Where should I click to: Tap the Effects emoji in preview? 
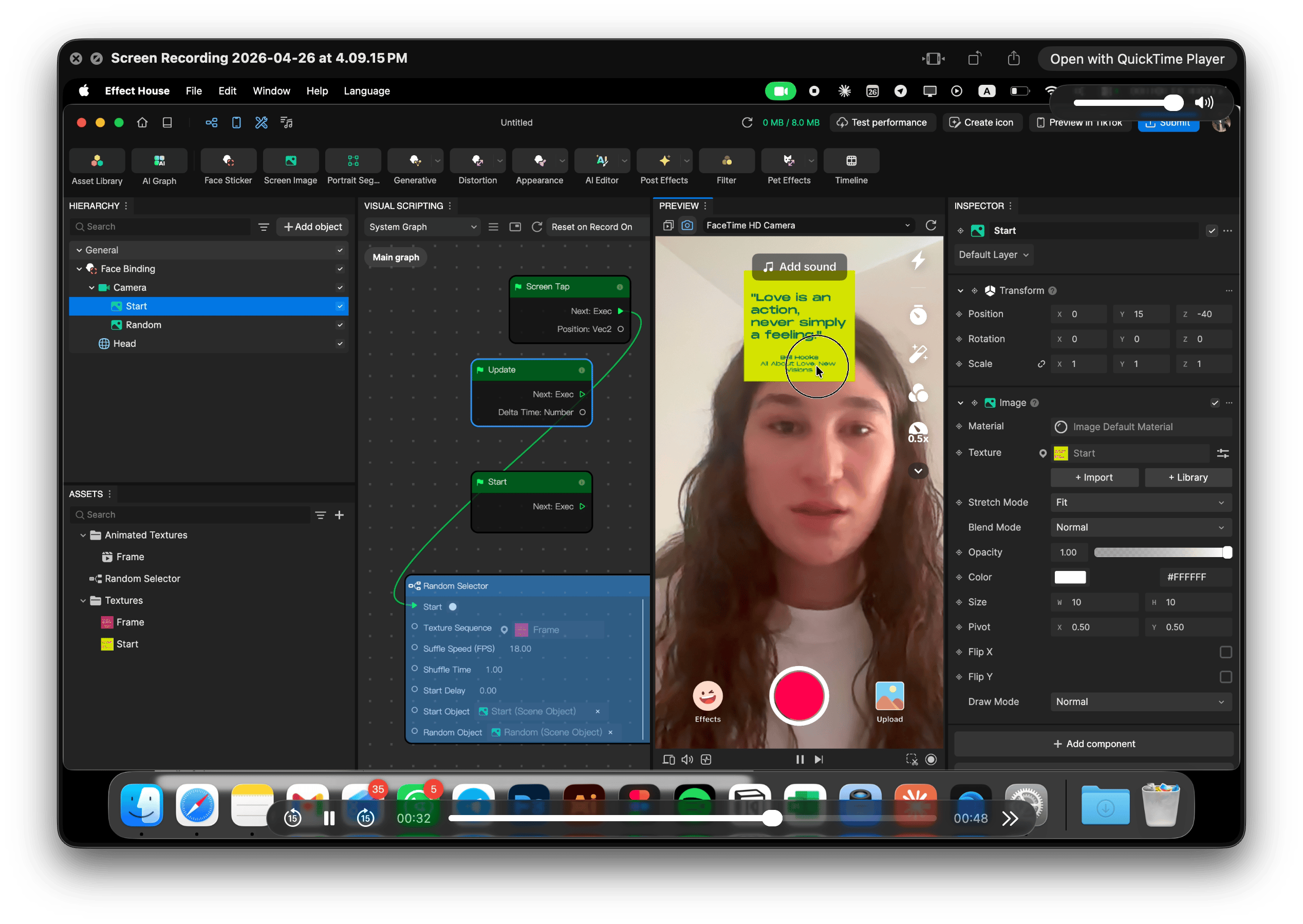708,696
